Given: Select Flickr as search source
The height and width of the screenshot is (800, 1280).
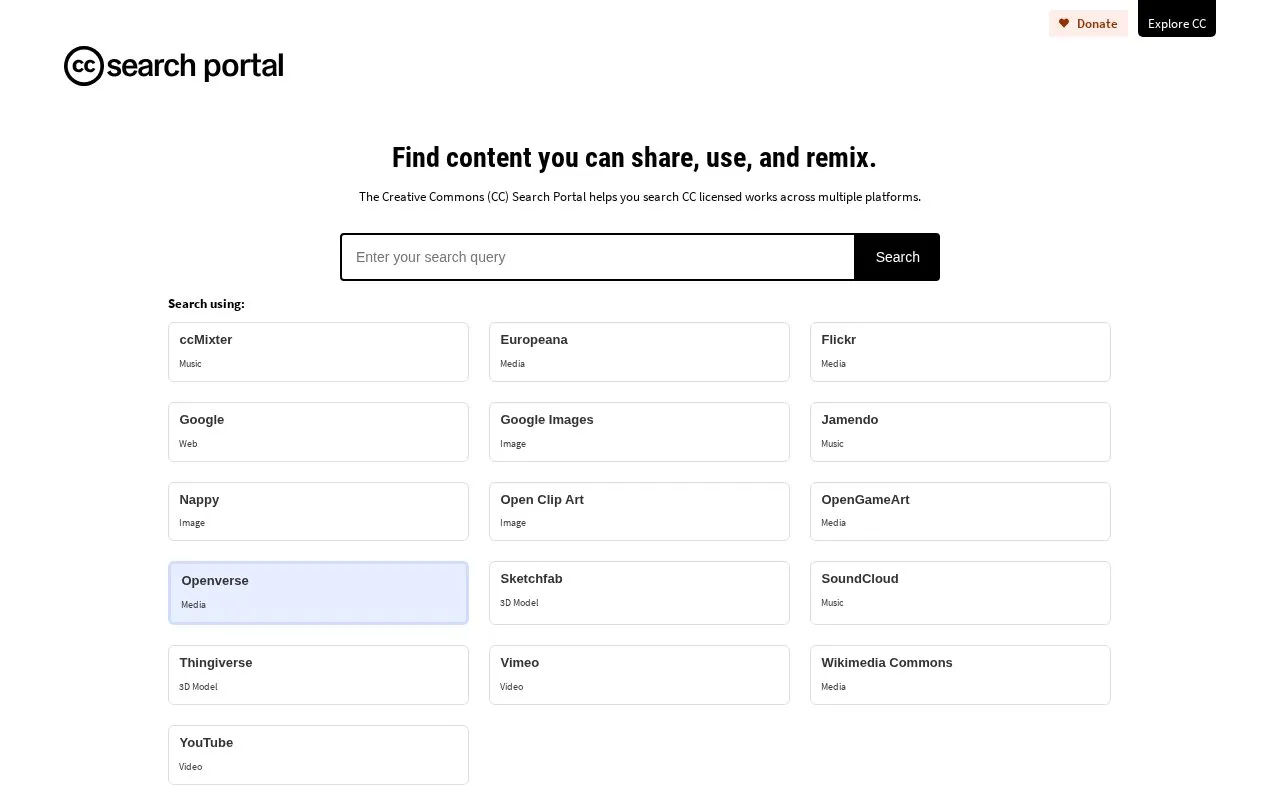Looking at the screenshot, I should (960, 352).
